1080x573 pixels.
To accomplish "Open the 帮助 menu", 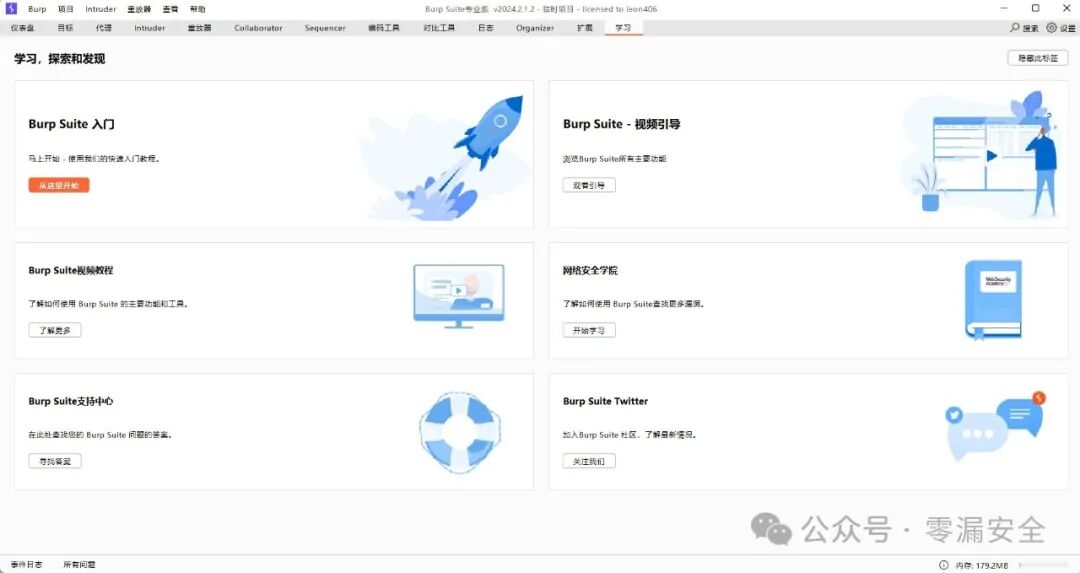I will pos(198,9).
